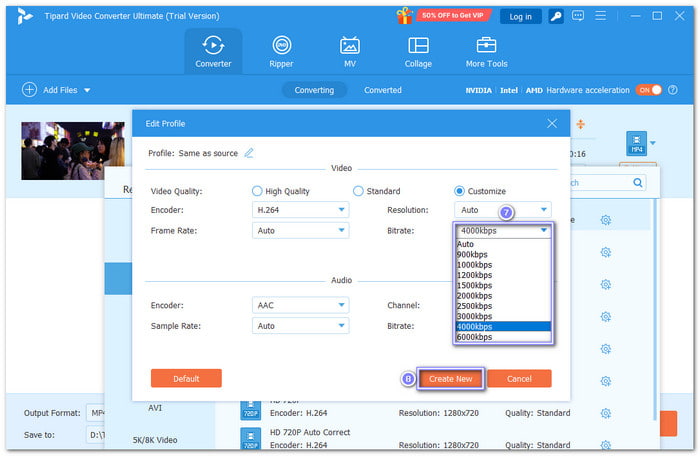Open the feedback chat icon
Viewport: 700px width, 456px height.
pos(578,16)
